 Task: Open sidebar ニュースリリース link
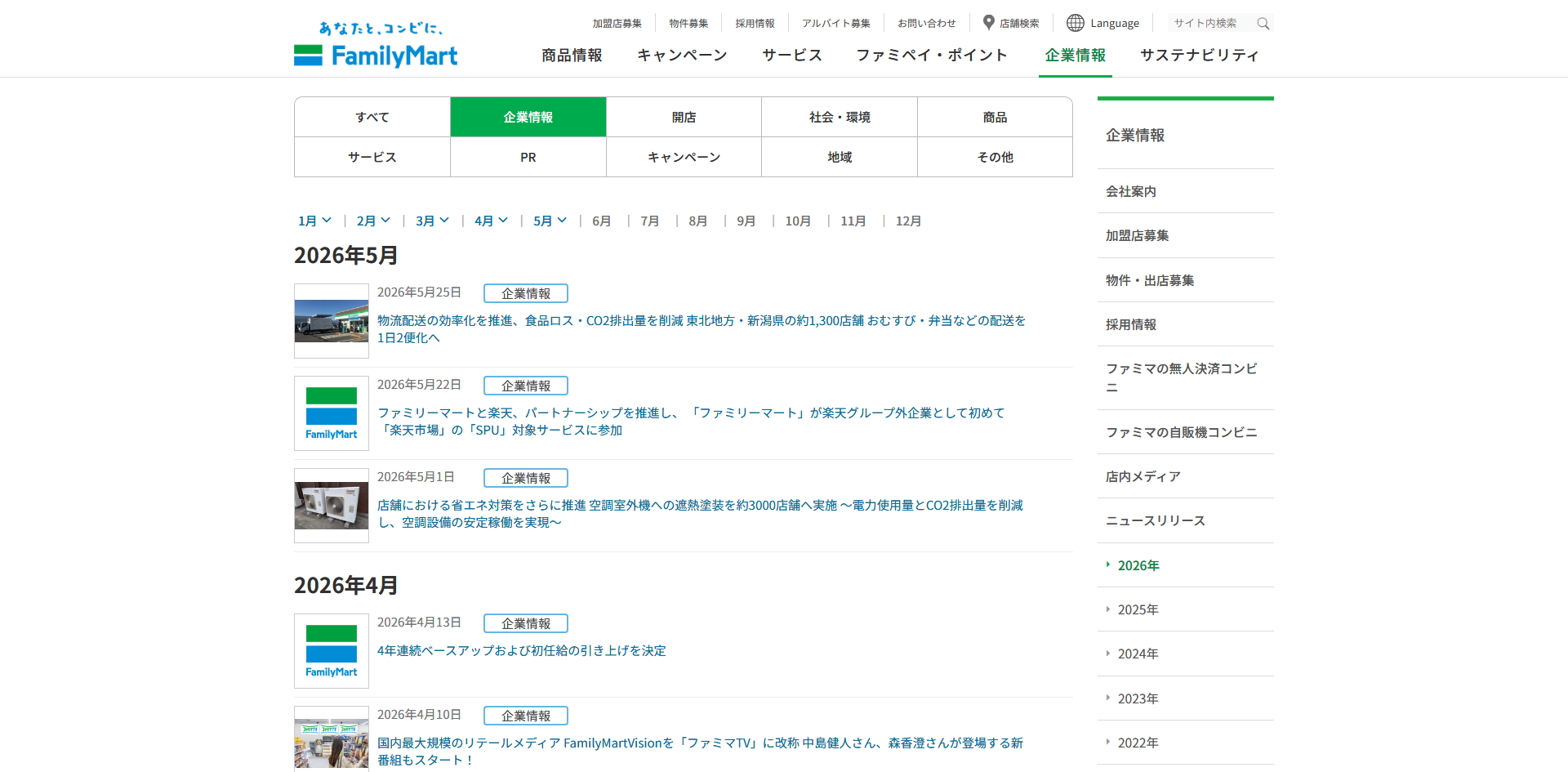tap(1186, 520)
